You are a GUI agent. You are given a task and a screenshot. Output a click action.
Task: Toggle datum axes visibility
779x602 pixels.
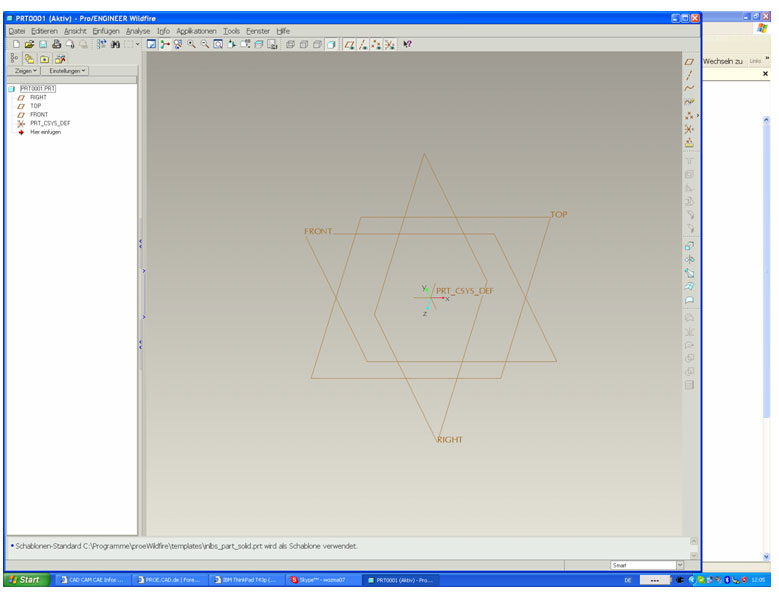[x=363, y=44]
